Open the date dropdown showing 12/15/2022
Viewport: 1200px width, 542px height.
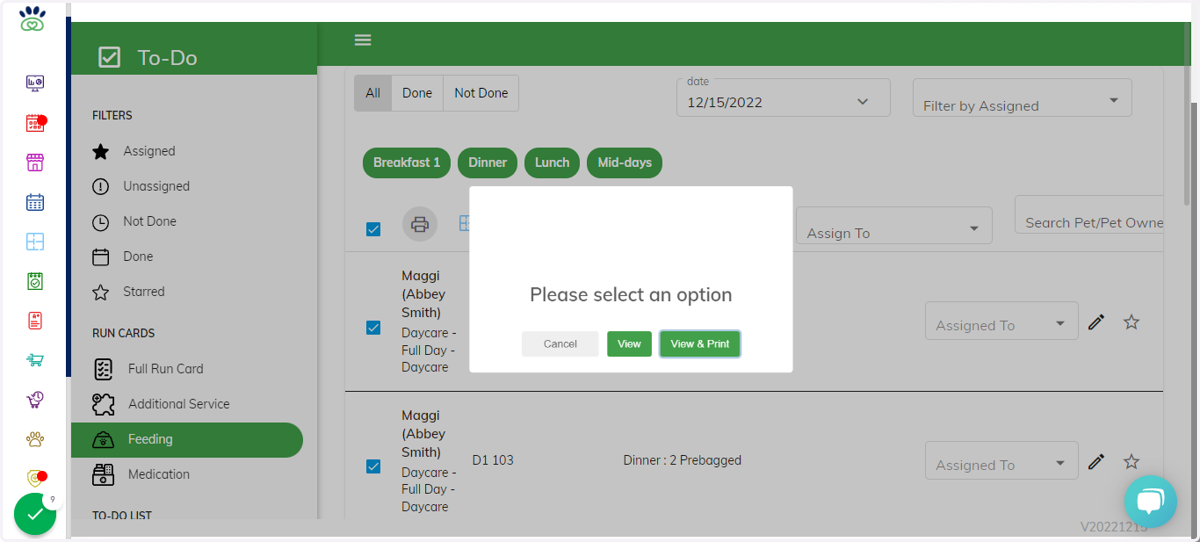pos(783,98)
